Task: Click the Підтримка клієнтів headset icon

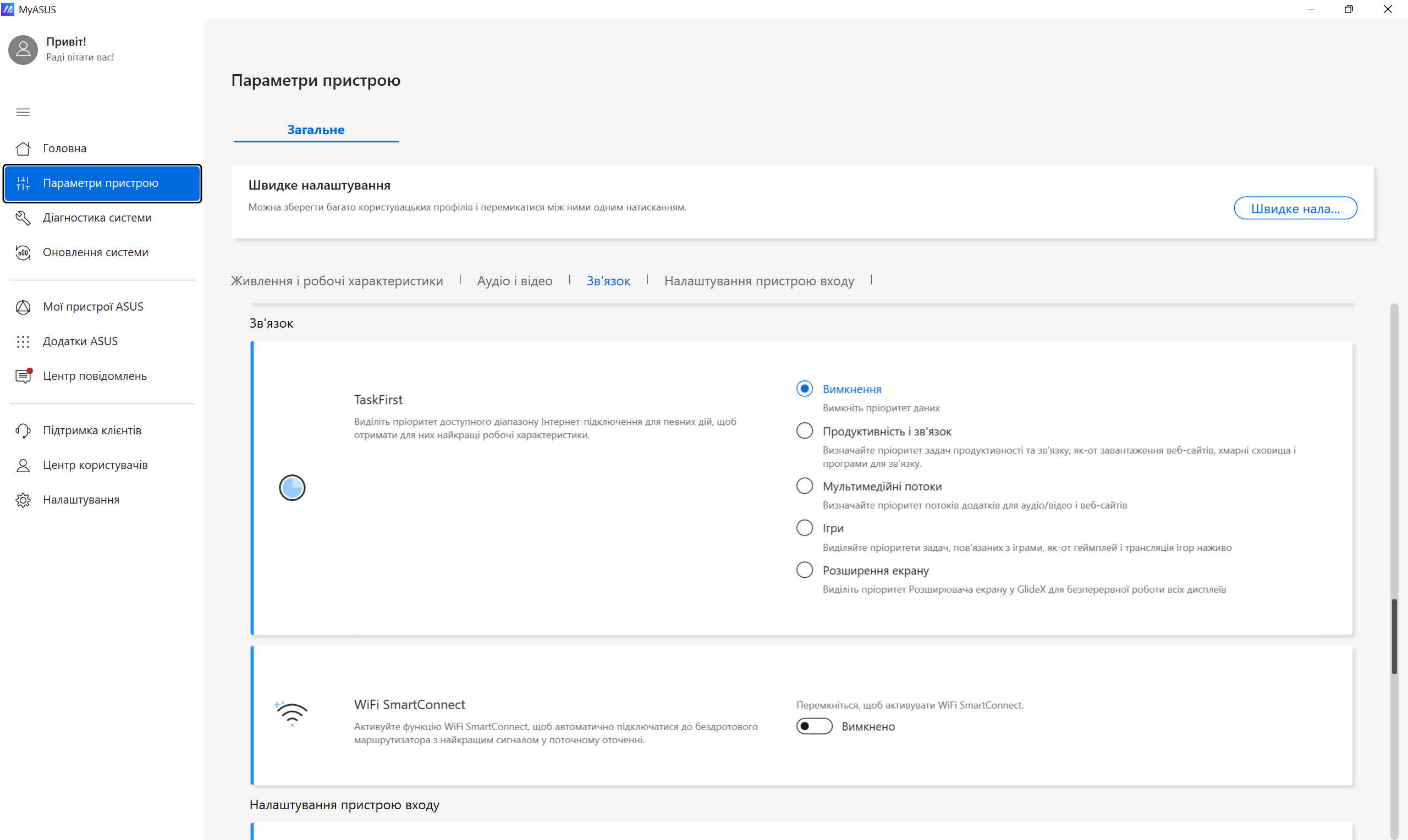Action: coord(23,431)
